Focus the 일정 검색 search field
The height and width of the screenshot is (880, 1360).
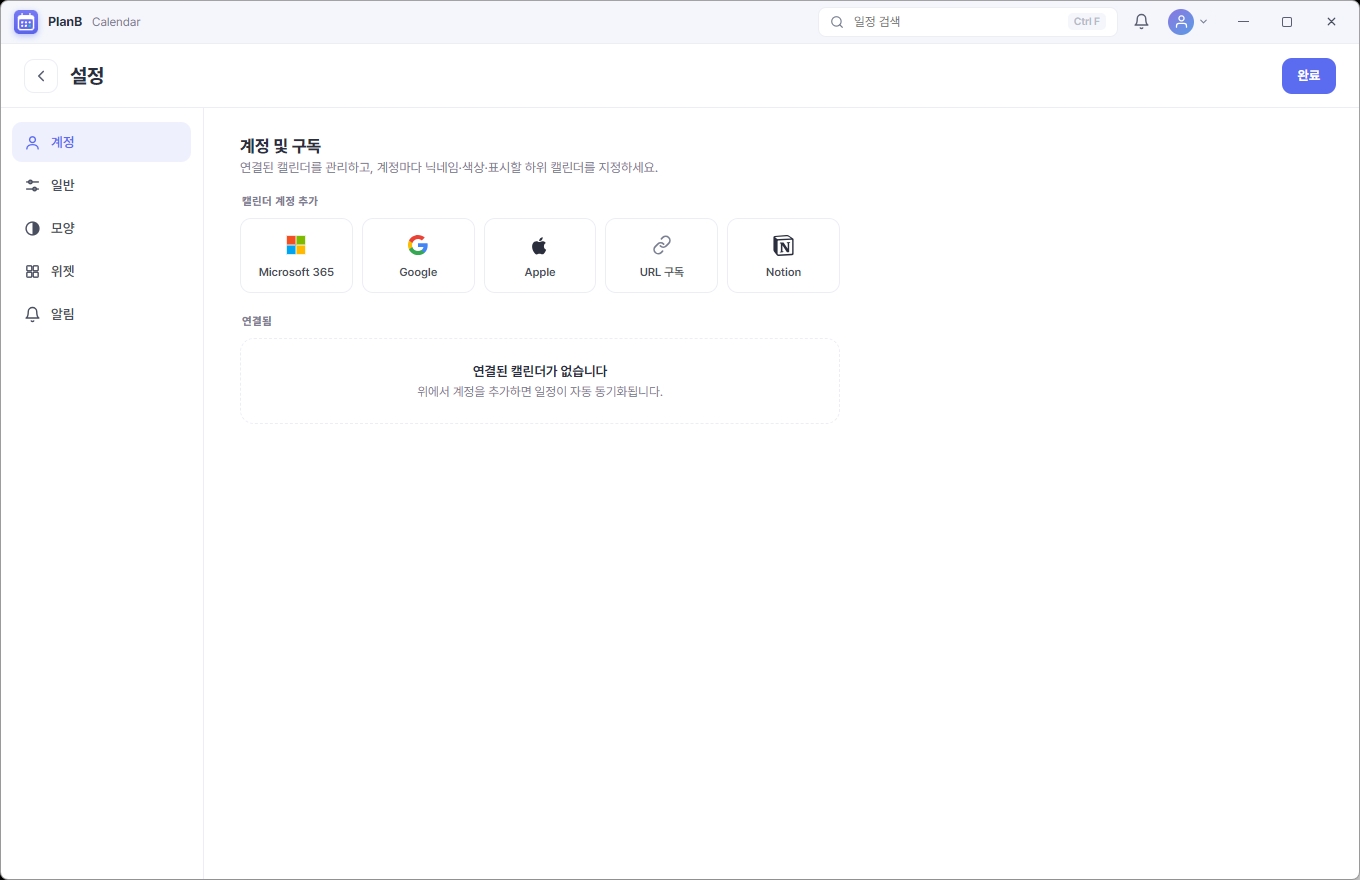(x=968, y=22)
